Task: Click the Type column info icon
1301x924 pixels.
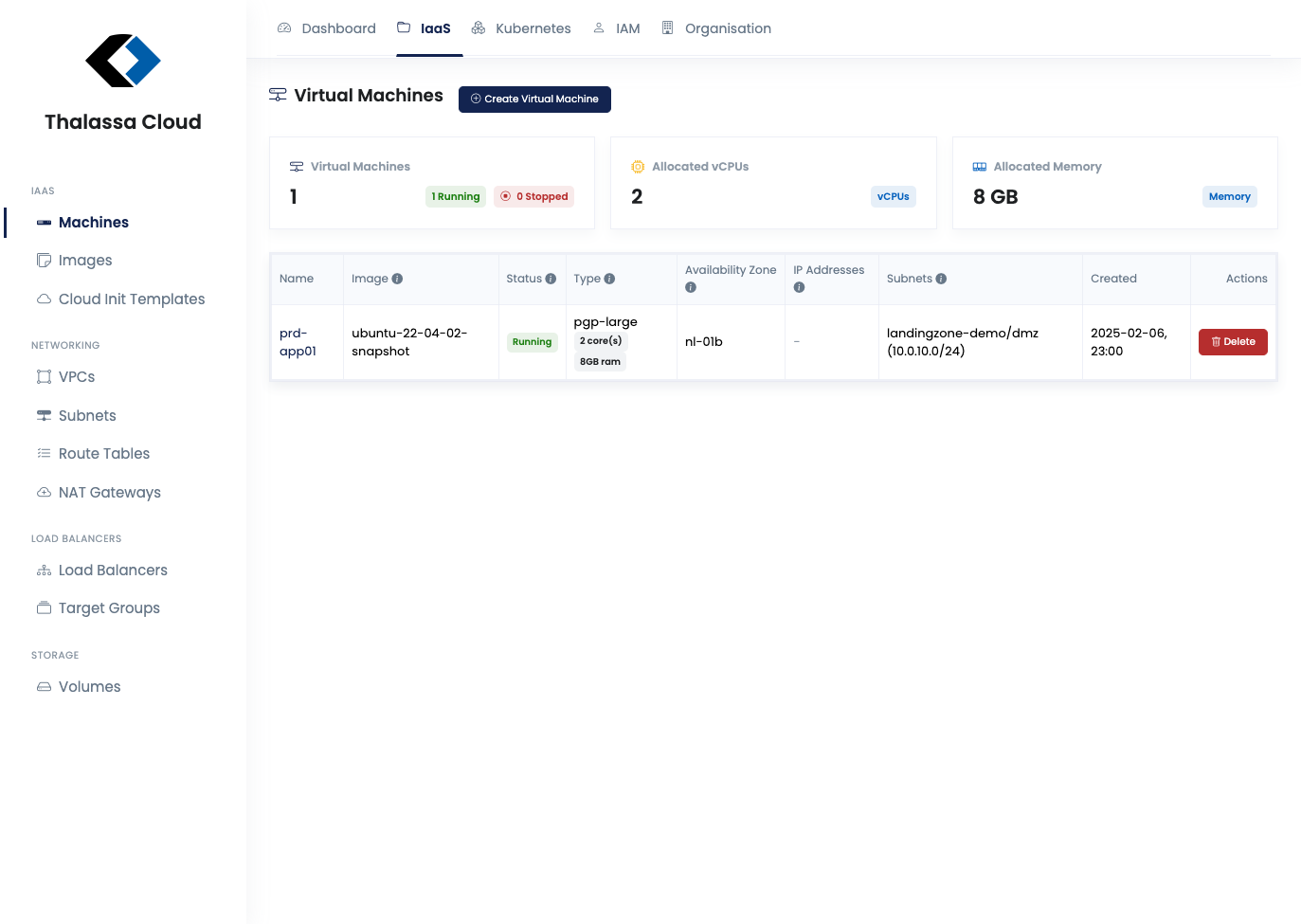Action: (609, 279)
